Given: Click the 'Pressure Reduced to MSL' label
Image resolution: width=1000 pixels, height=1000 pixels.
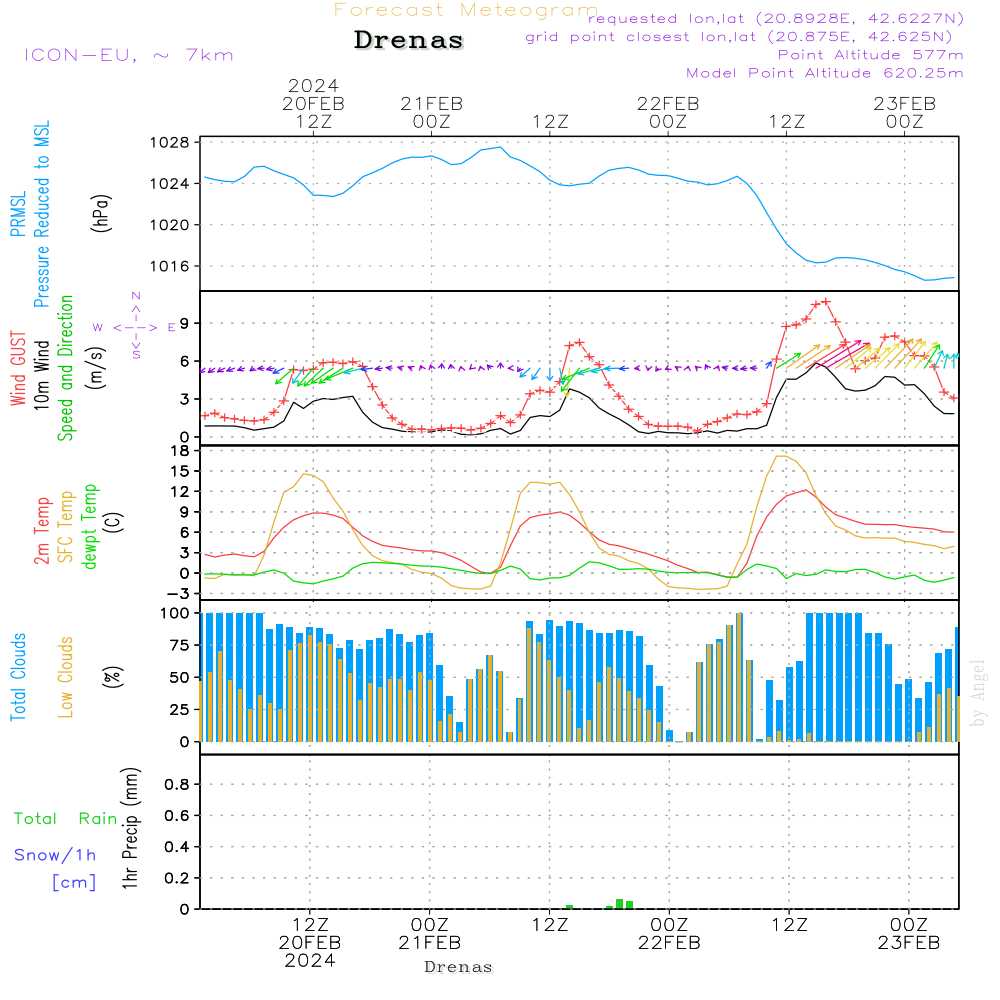Looking at the screenshot, I should [x=41, y=214].
